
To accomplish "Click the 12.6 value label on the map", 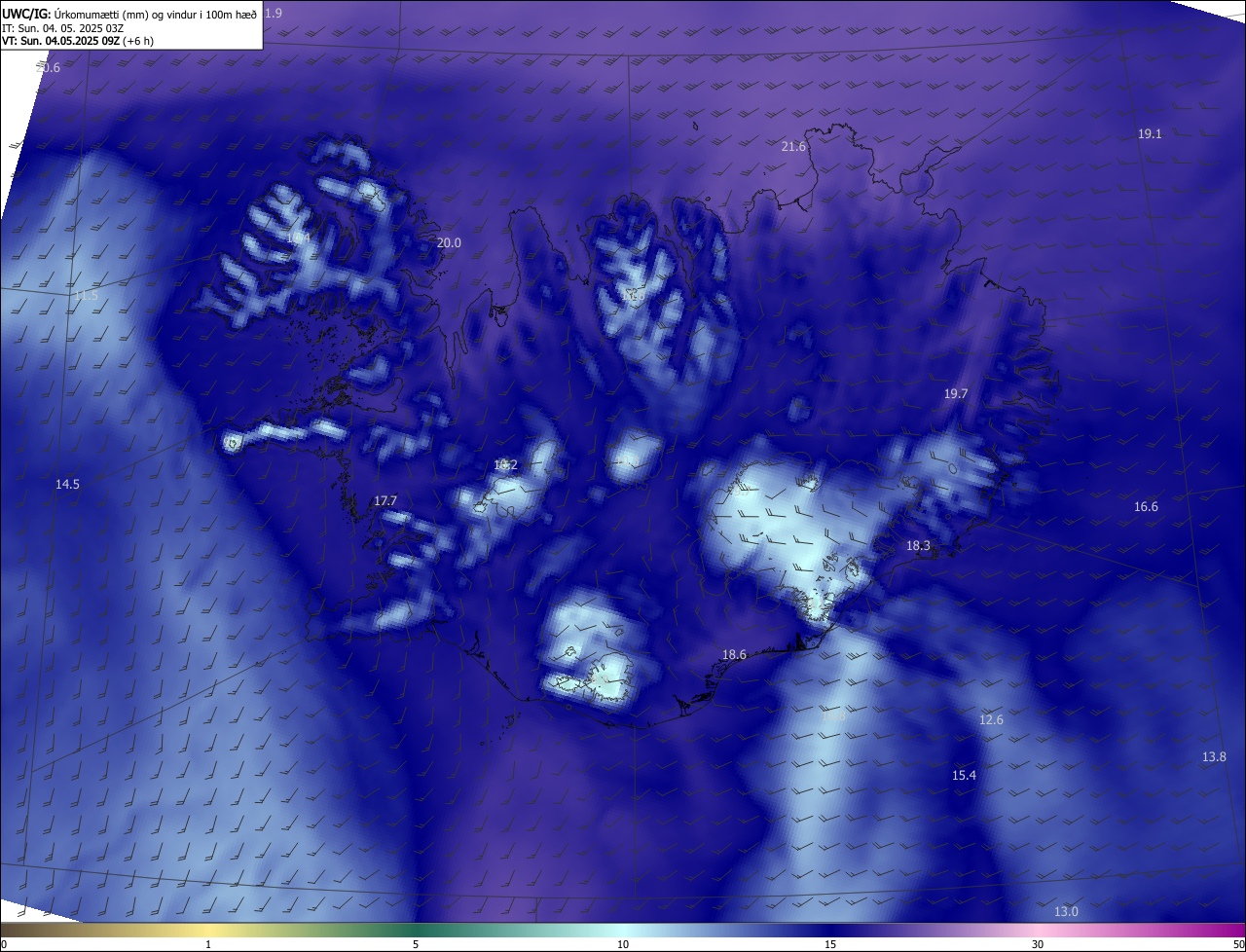I will pyautogui.click(x=991, y=719).
